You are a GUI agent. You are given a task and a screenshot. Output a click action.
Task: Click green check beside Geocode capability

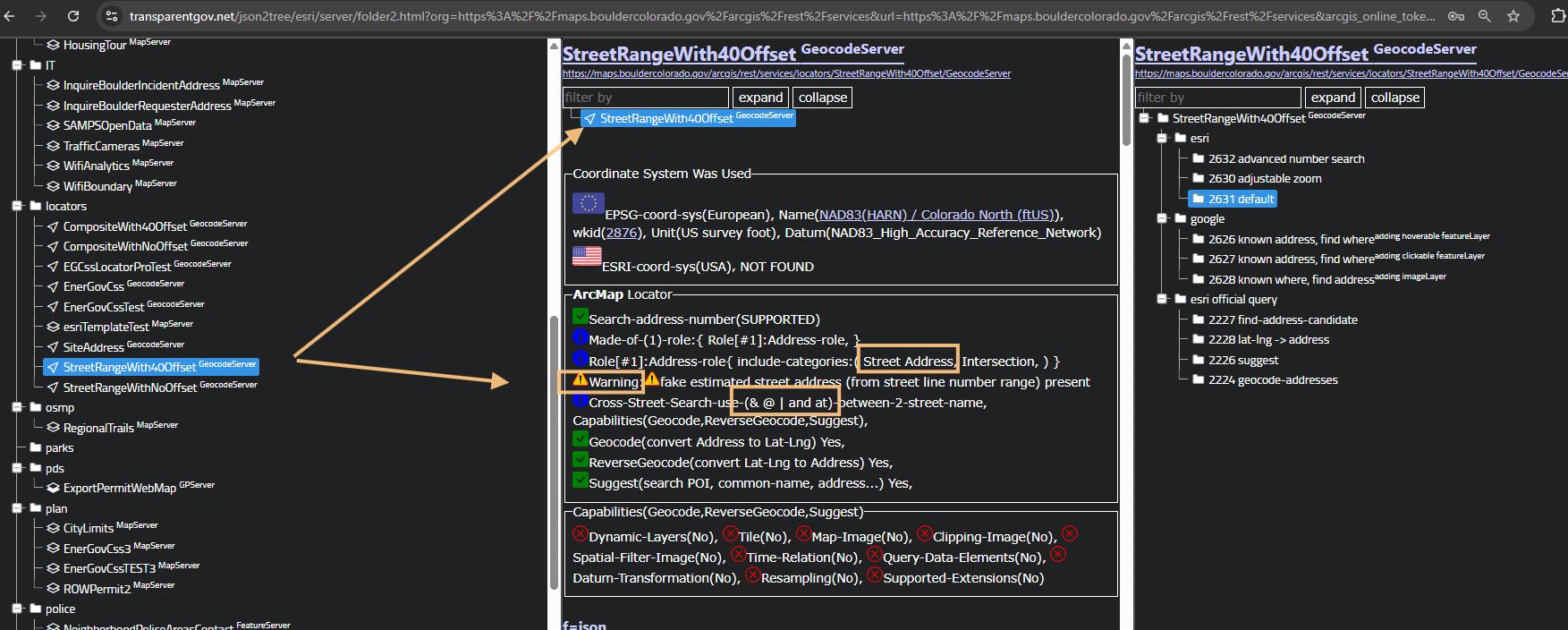[580, 439]
